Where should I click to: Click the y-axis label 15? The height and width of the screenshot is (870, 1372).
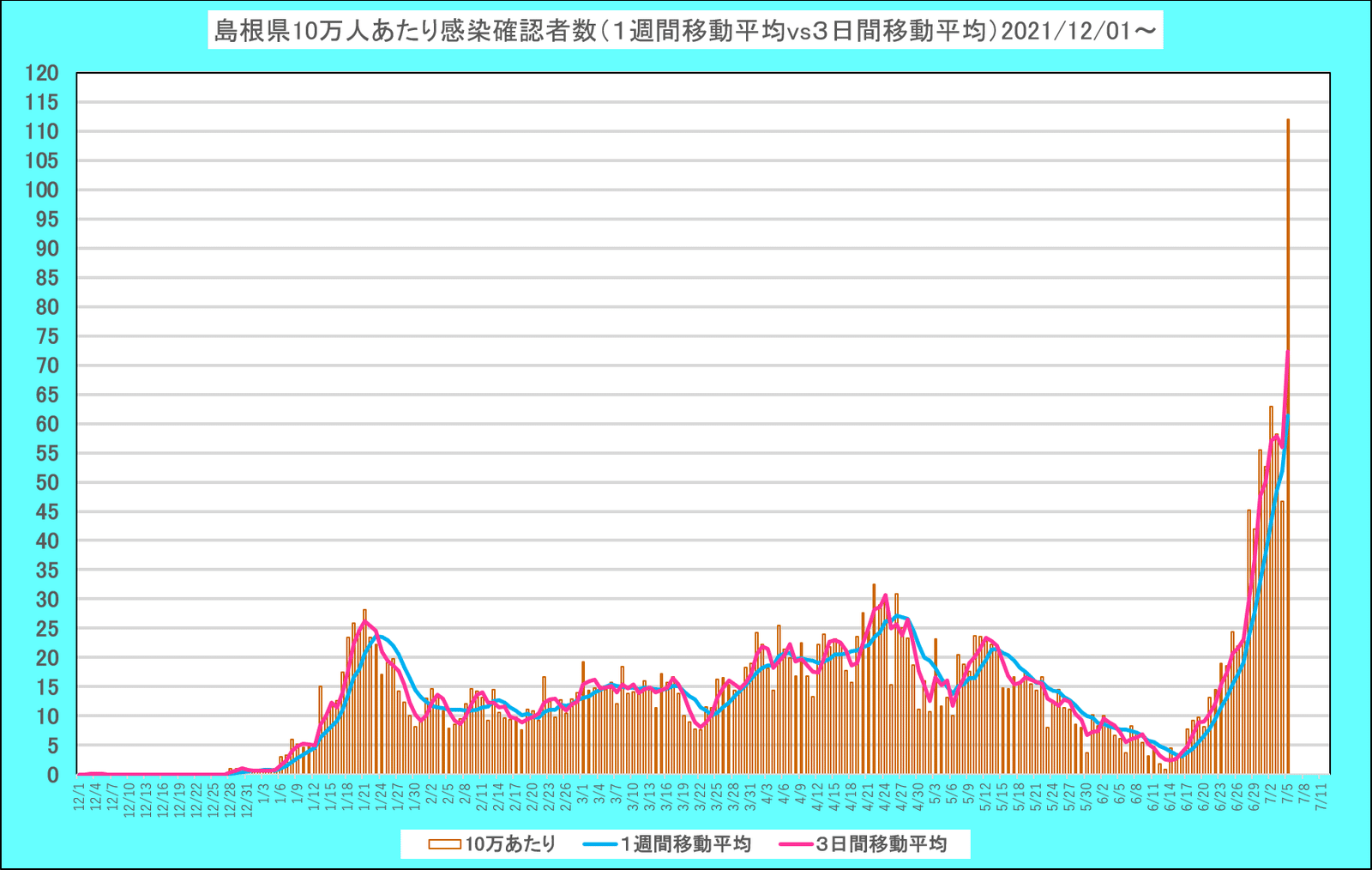click(x=47, y=686)
